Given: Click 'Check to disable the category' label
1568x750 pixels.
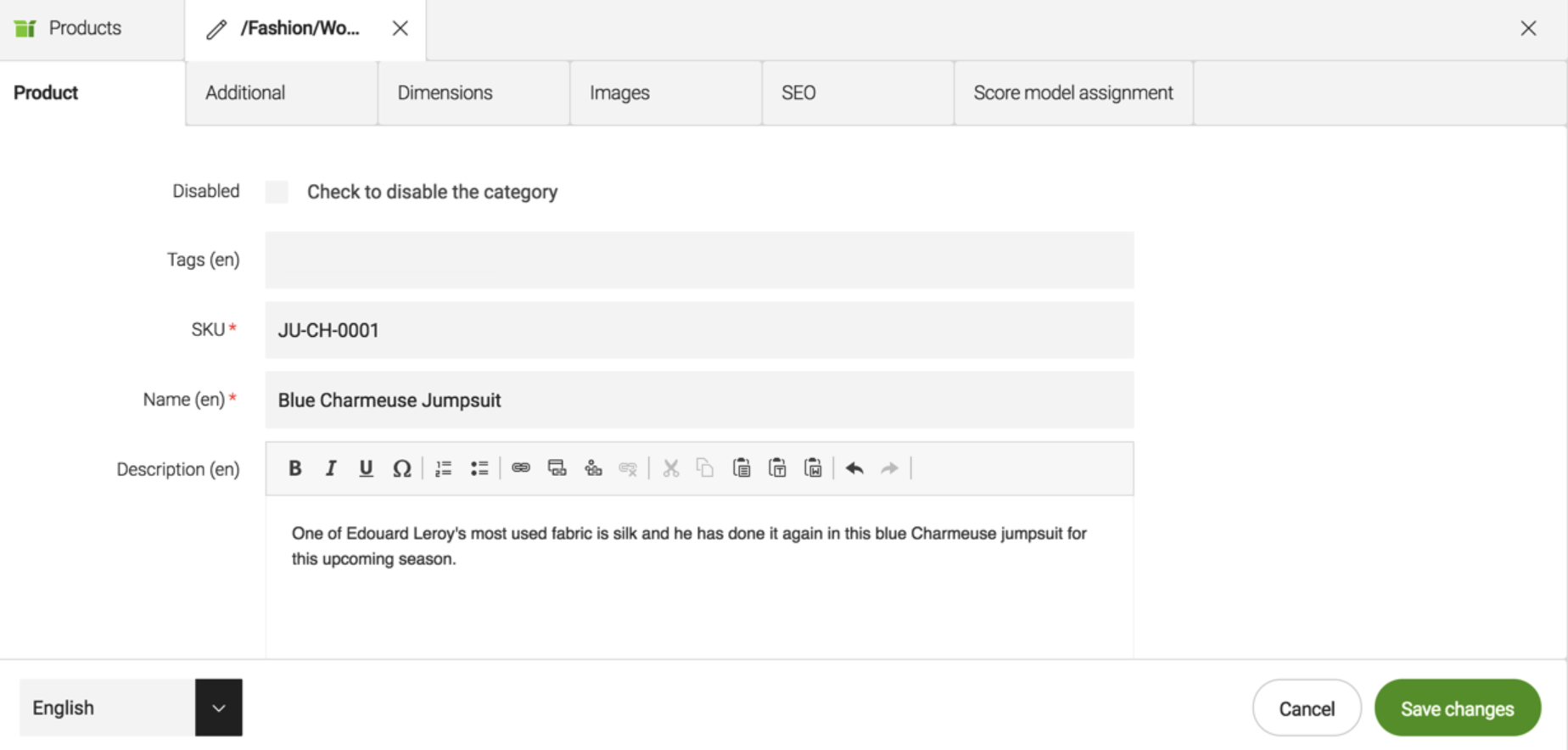Looking at the screenshot, I should 432,192.
